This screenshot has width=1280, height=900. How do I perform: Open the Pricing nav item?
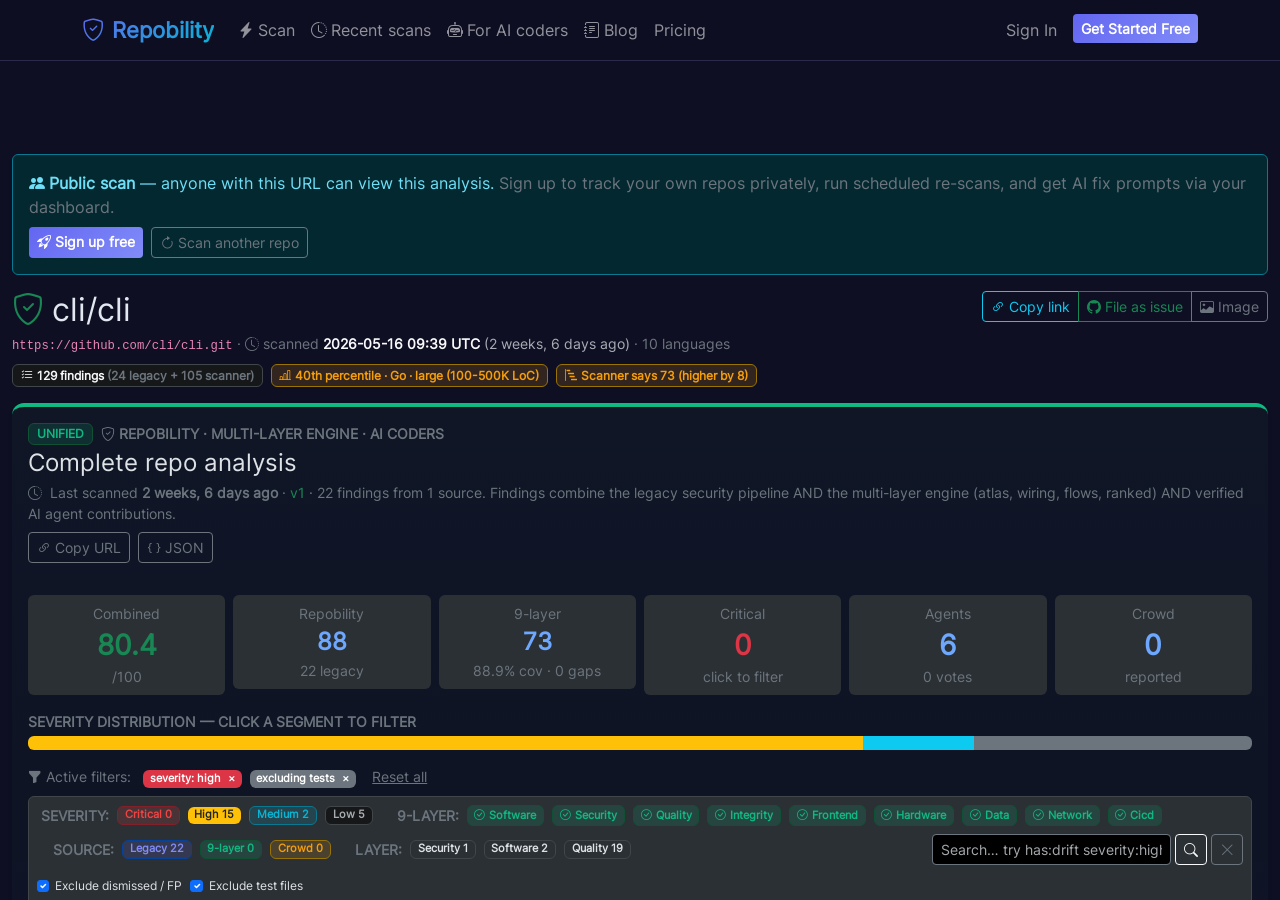(680, 30)
